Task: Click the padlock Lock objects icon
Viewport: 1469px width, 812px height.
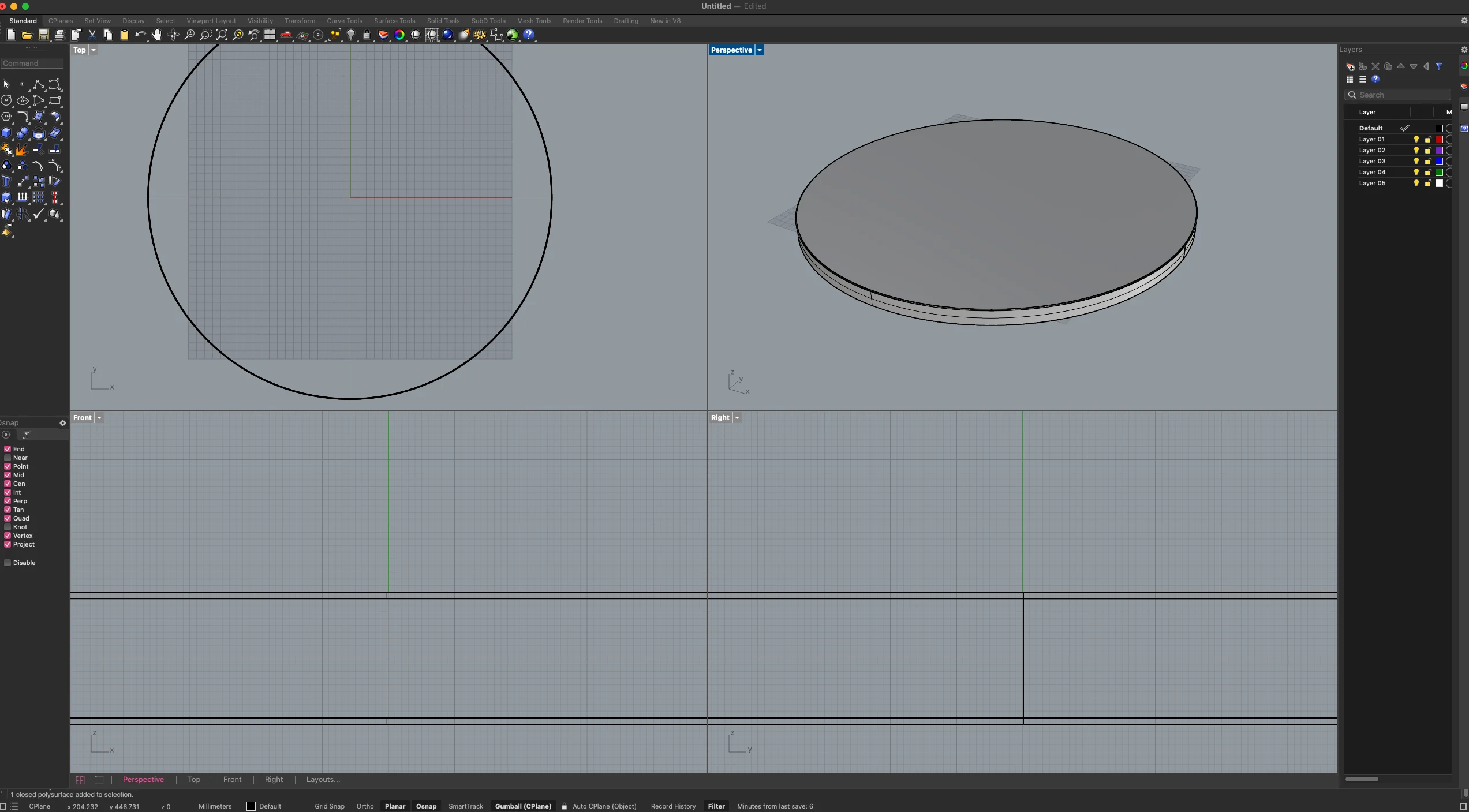Action: pos(367,35)
